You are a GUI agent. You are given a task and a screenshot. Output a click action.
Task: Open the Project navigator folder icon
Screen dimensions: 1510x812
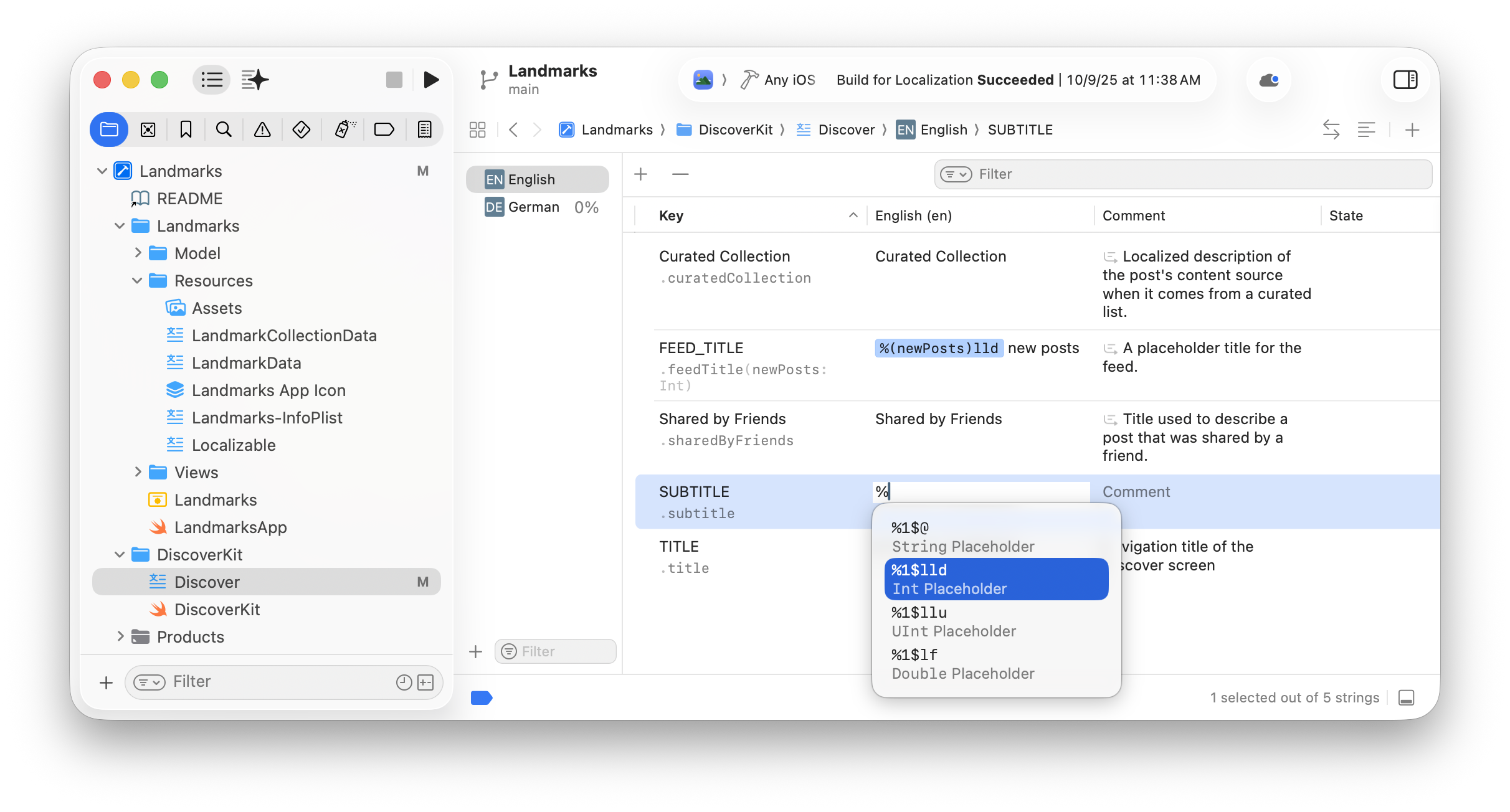click(109, 130)
